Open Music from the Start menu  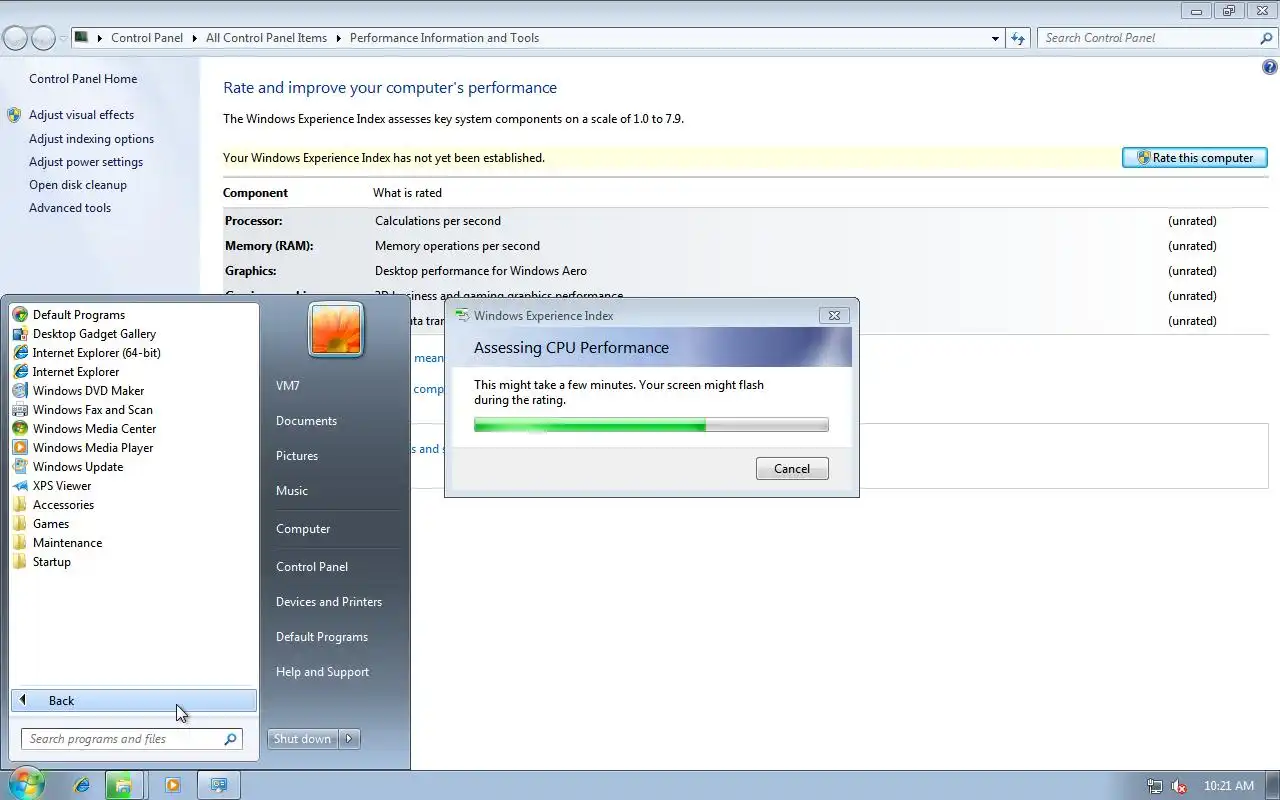[x=292, y=491]
